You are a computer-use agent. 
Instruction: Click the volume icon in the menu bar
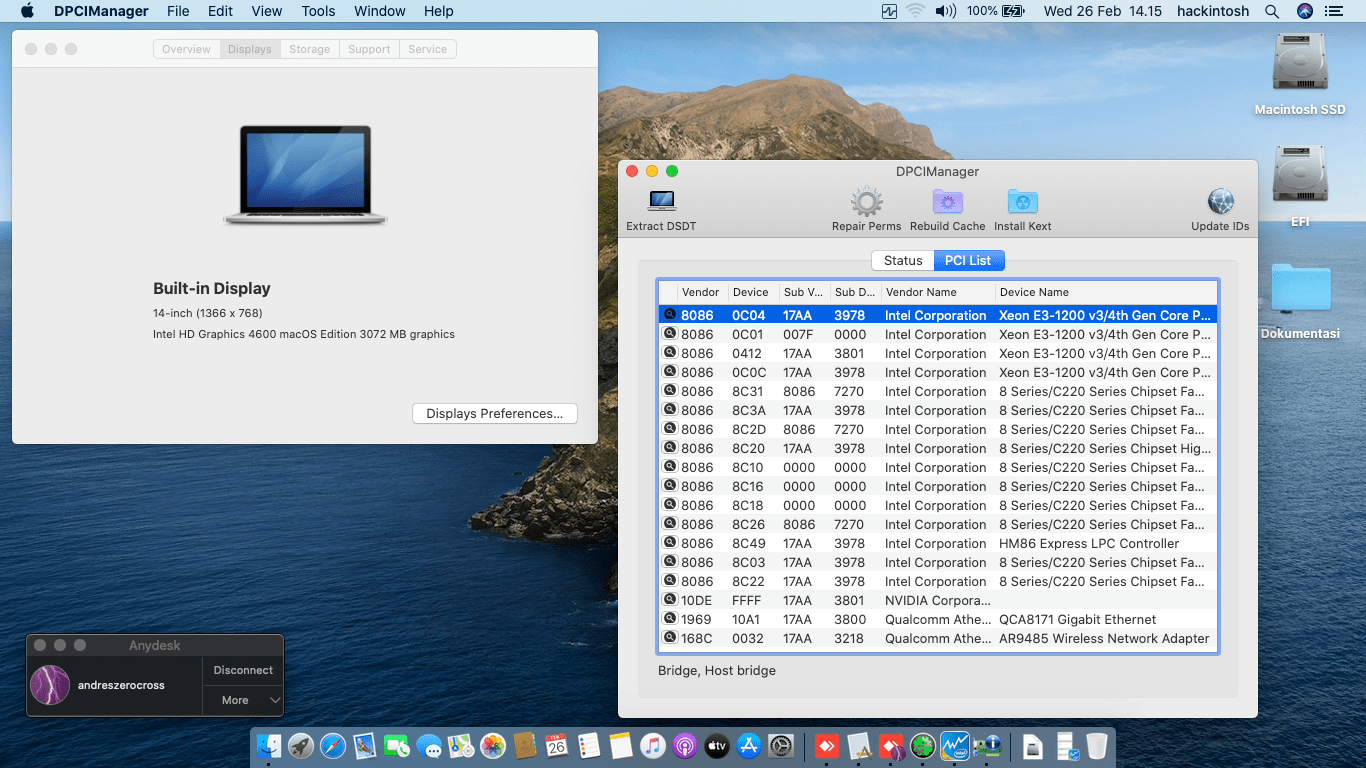[944, 11]
